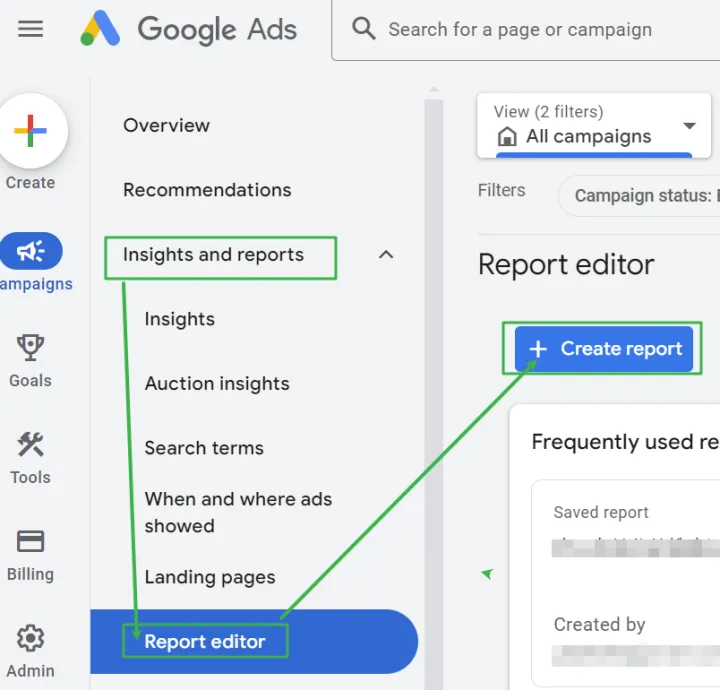720x690 pixels.
Task: Go to Overview page
Action: (x=166, y=125)
